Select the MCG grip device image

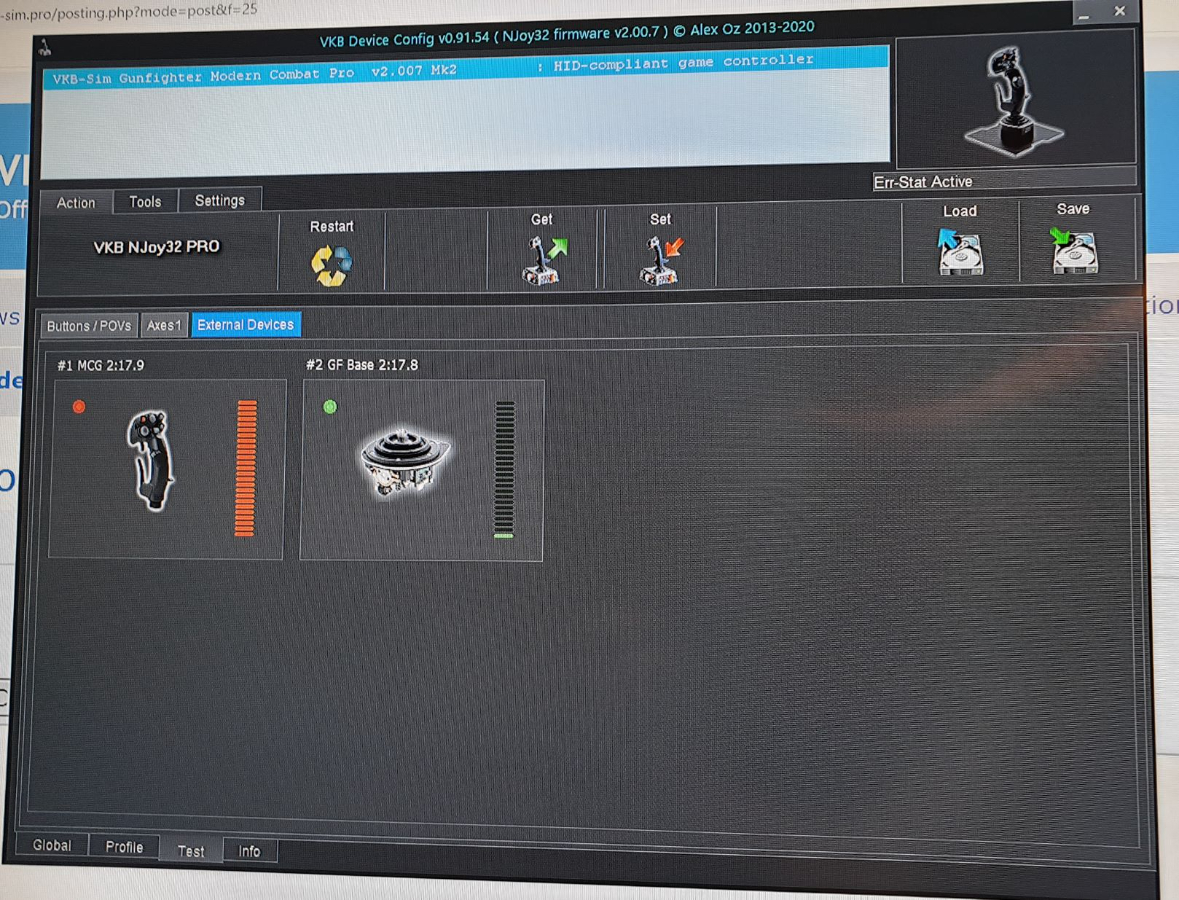coord(153,460)
